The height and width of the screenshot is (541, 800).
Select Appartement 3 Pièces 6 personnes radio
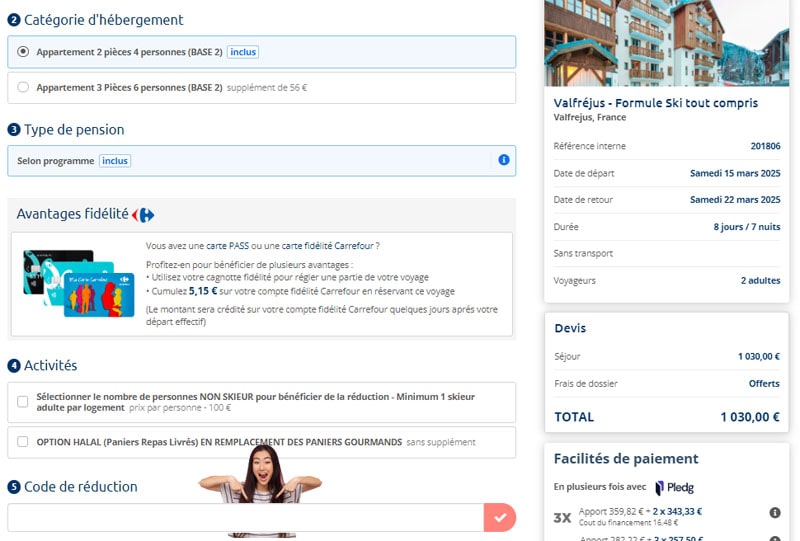pos(23,87)
